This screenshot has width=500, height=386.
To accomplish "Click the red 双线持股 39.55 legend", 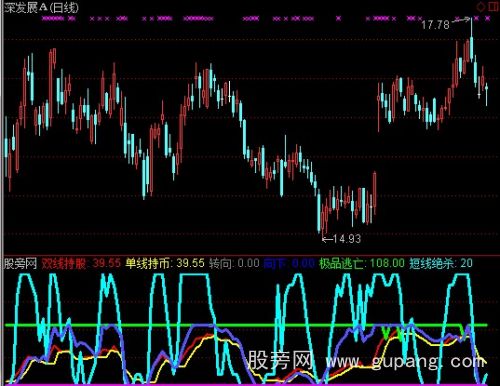I will tap(81, 264).
